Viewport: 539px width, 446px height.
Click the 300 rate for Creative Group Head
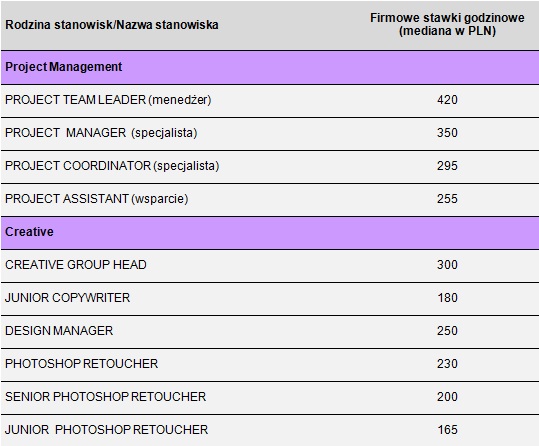click(x=447, y=265)
